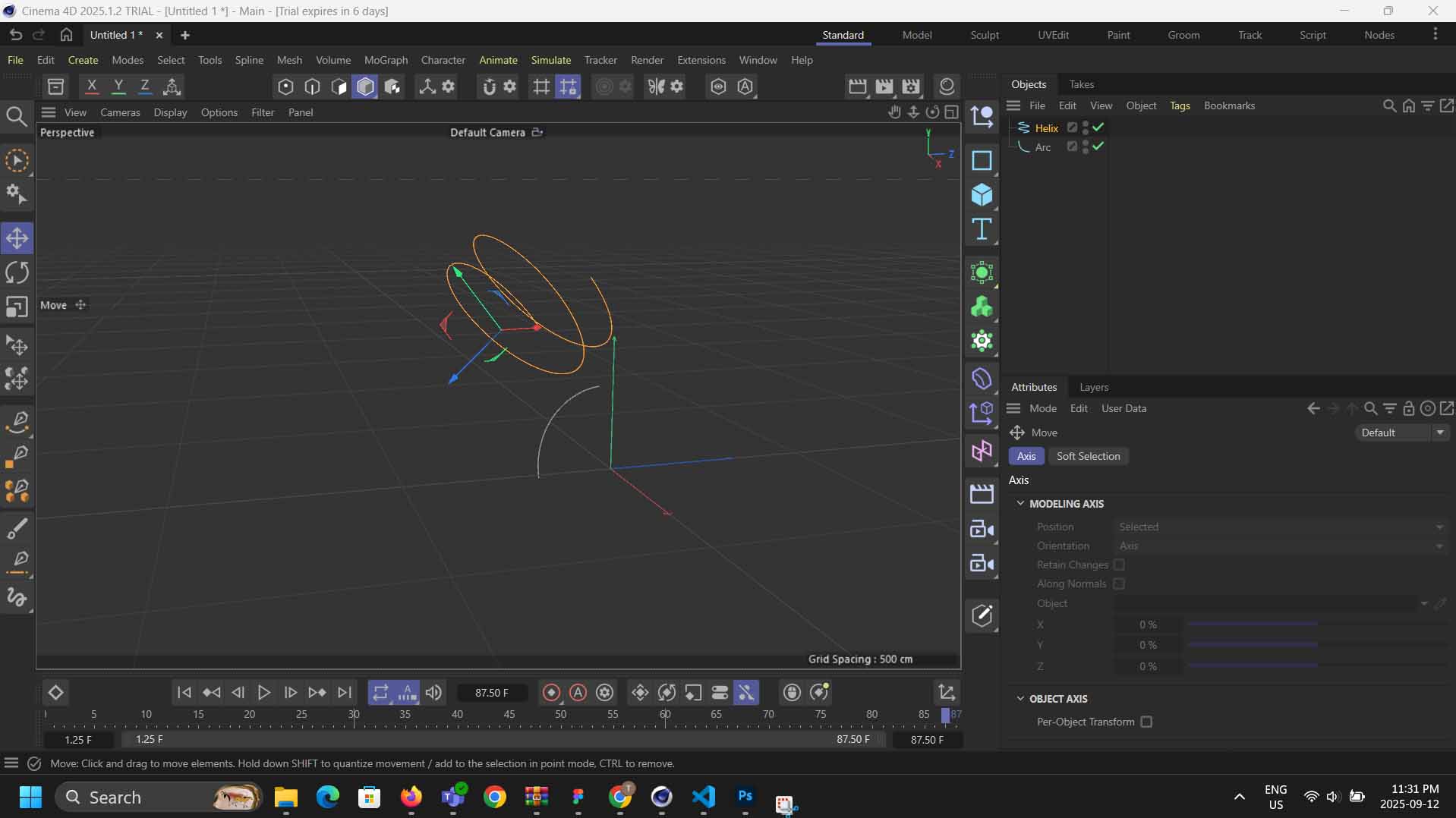The image size is (1456, 818).
Task: Open the MoGraph menu
Action: coord(386,60)
